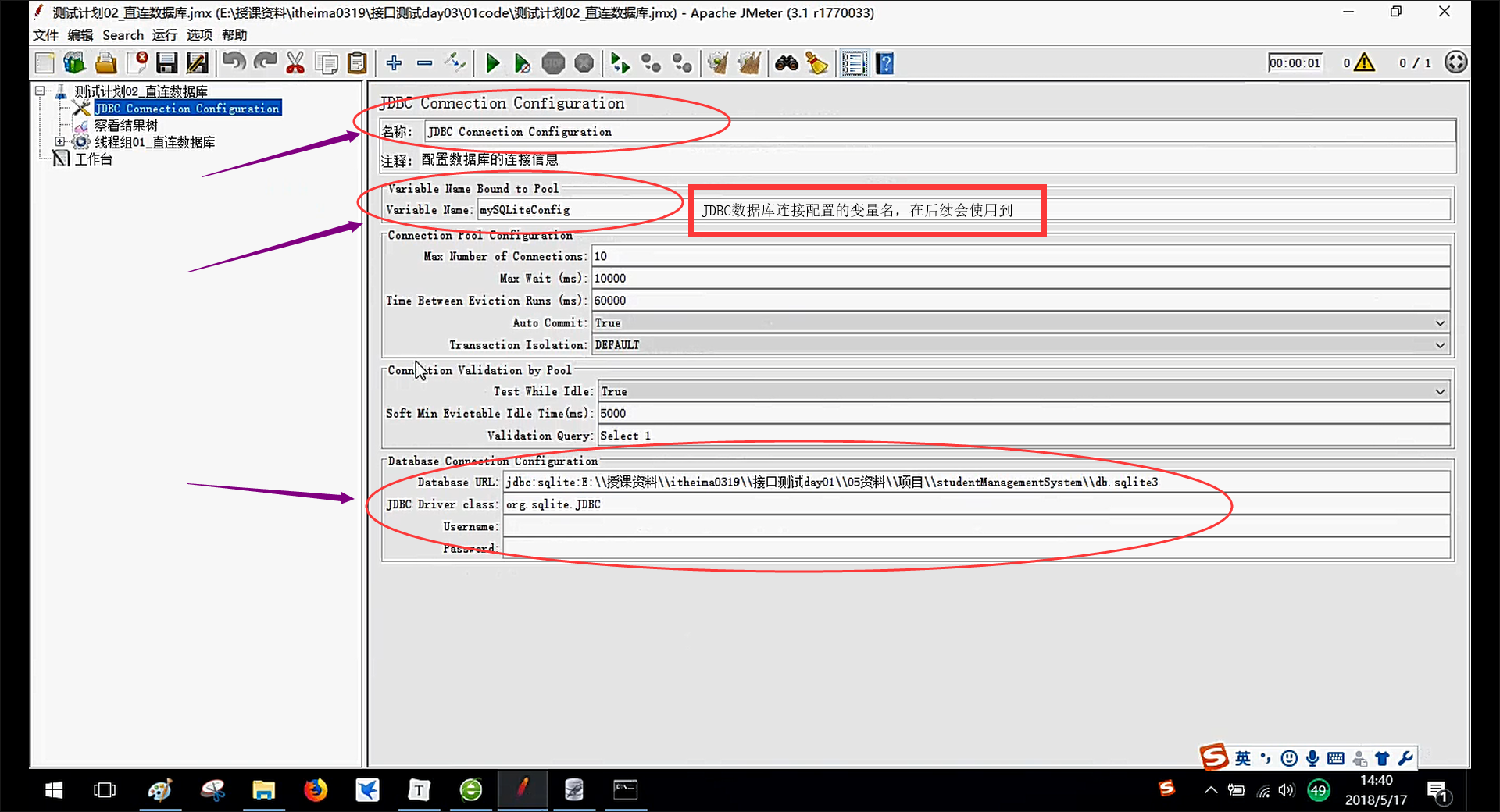The height and width of the screenshot is (812, 1500).
Task: Open the Auto Commit dropdown
Action: [1020, 322]
